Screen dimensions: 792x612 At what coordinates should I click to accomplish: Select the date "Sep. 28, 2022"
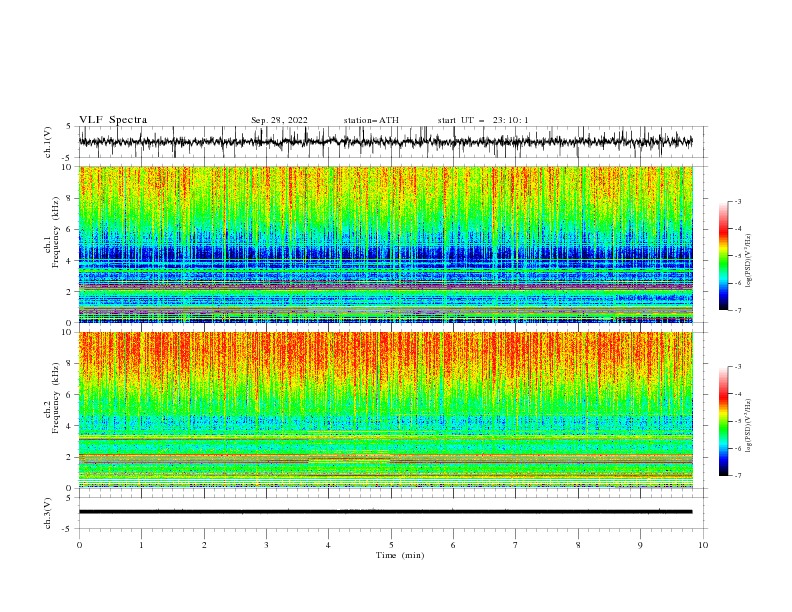point(279,120)
